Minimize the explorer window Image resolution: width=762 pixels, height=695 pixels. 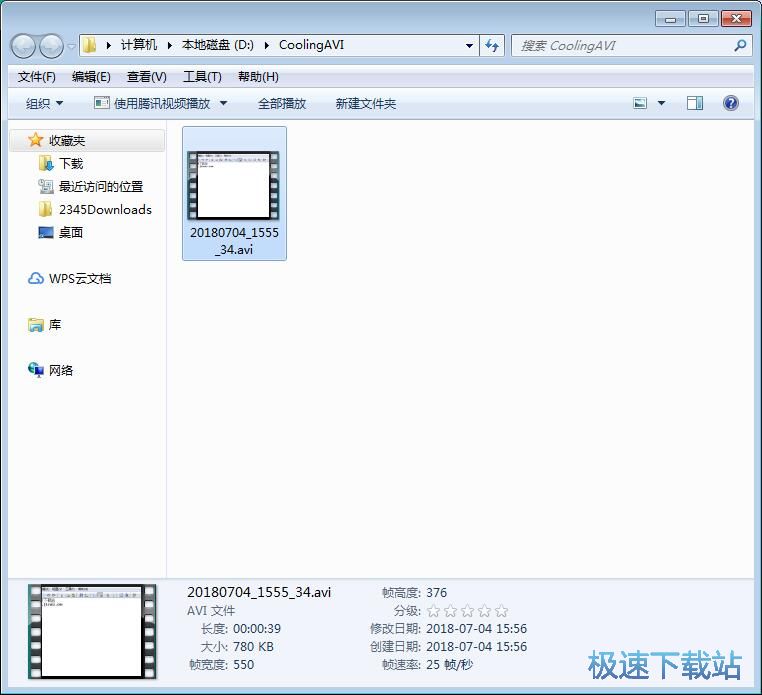670,19
